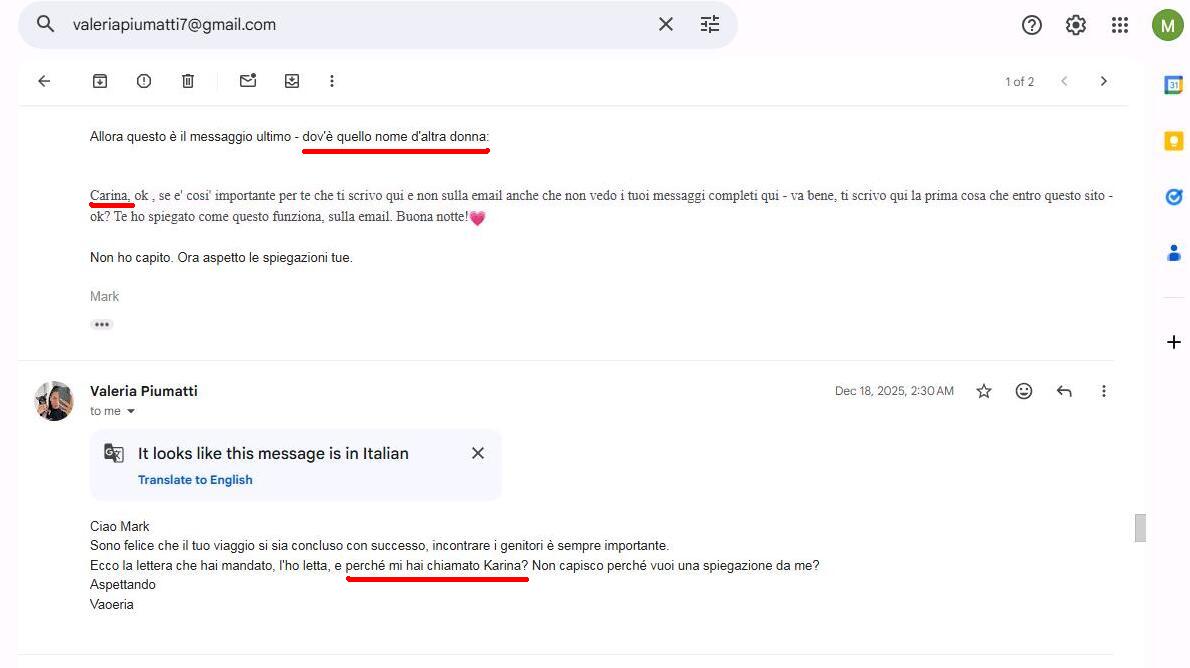Show search options filter

pyautogui.click(x=710, y=25)
